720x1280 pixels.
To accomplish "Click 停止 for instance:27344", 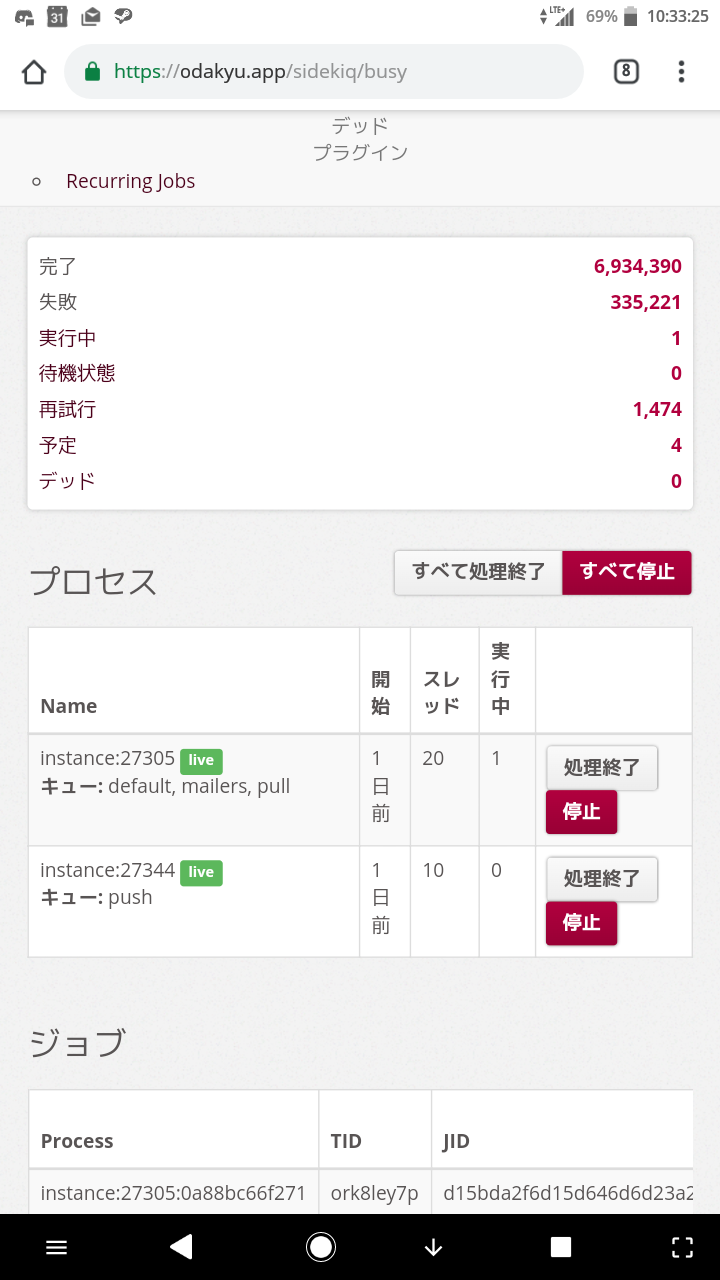I will pyautogui.click(x=581, y=923).
